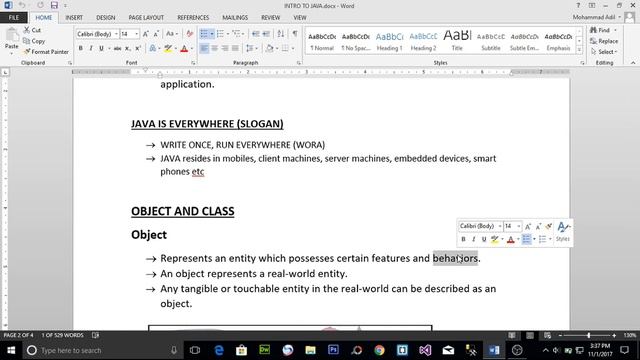Image resolution: width=640 pixels, height=360 pixels.
Task: Open Google Chrome from the taskbar
Action: 379,350
